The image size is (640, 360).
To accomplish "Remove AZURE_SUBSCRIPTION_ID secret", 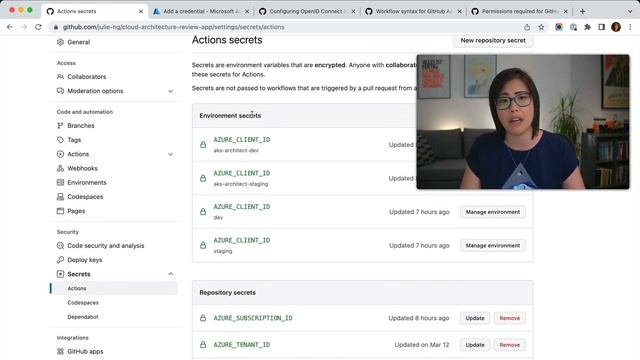I will click(x=509, y=318).
